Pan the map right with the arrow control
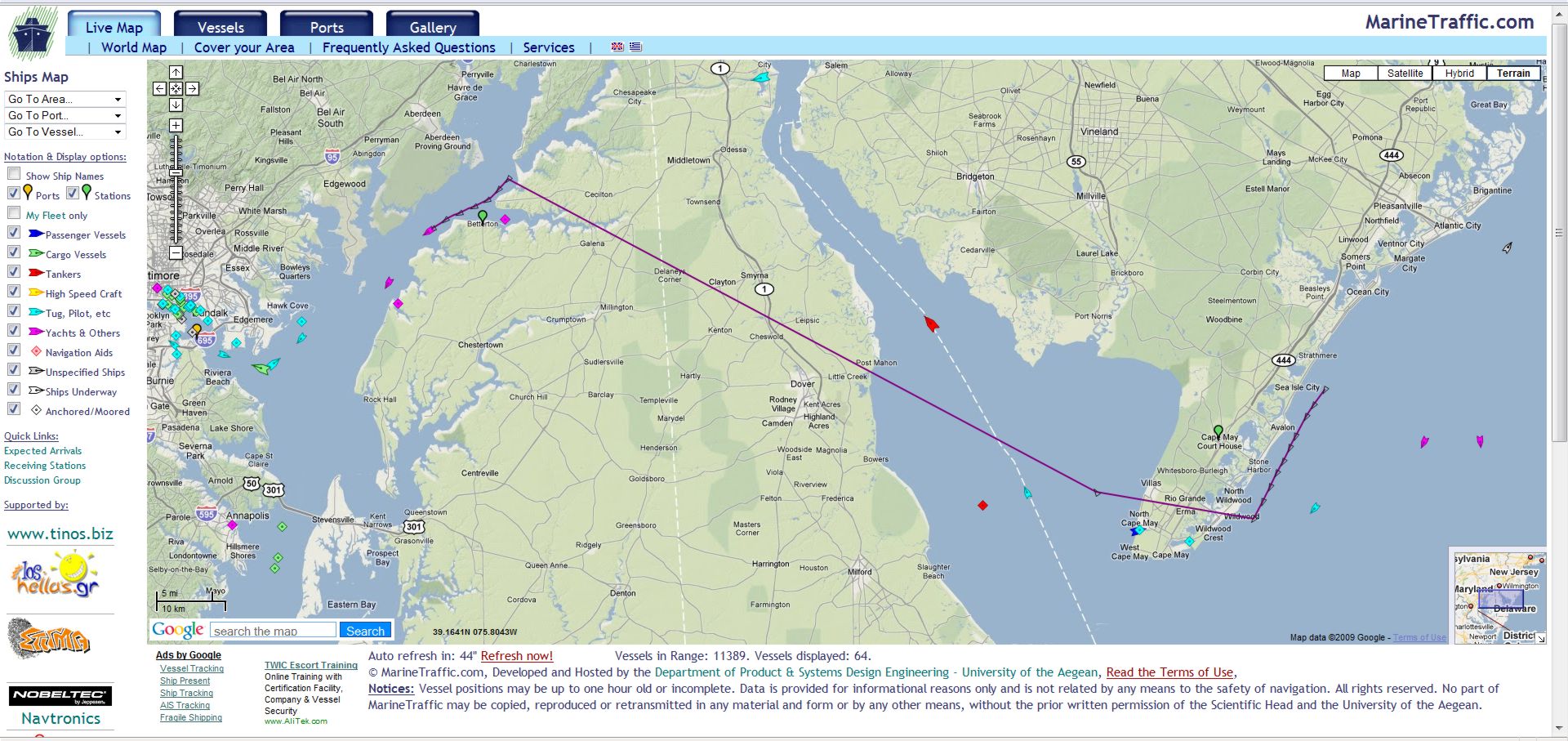1568x741 pixels. pyautogui.click(x=192, y=89)
